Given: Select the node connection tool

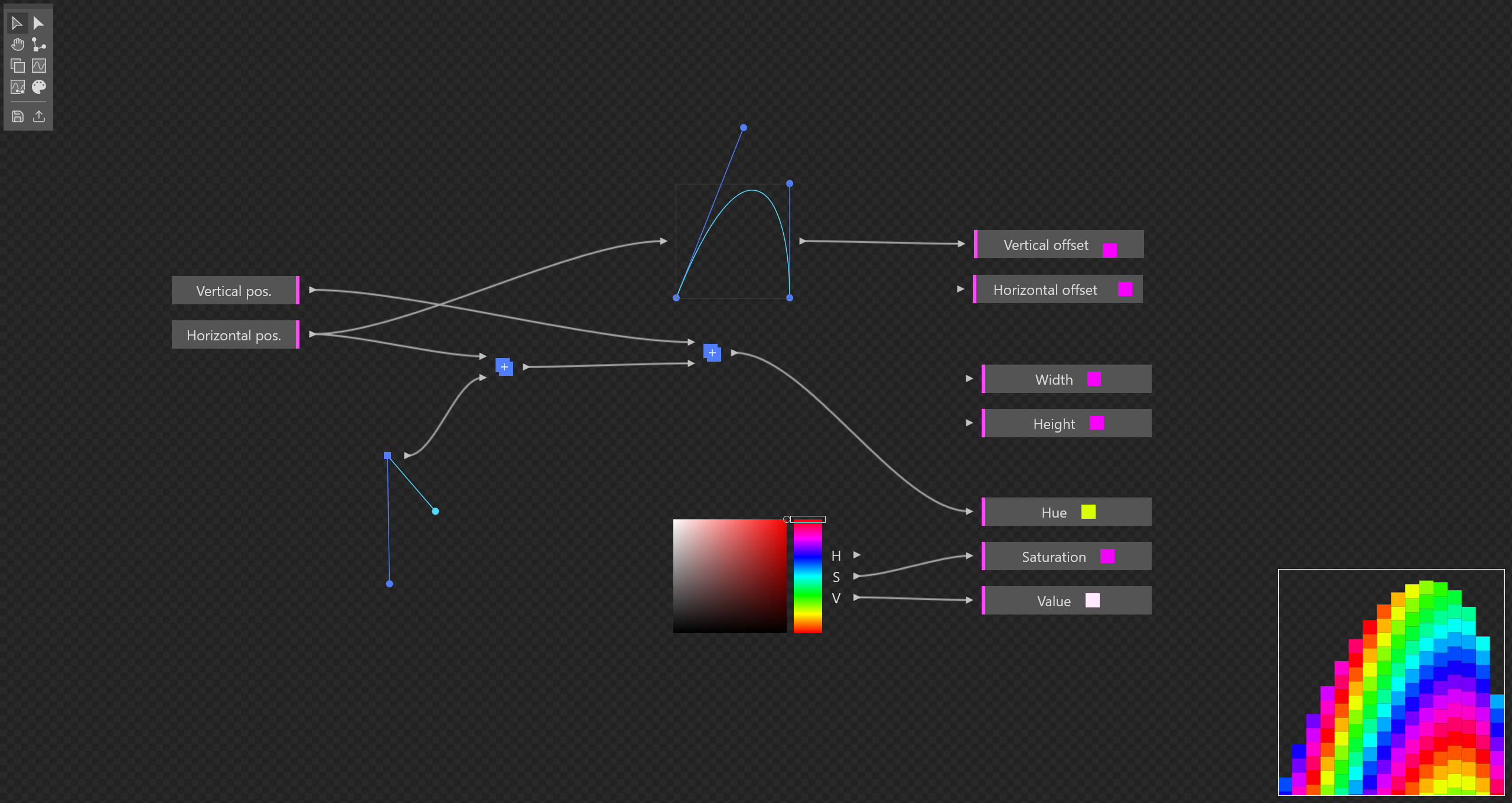Looking at the screenshot, I should pyautogui.click(x=39, y=44).
